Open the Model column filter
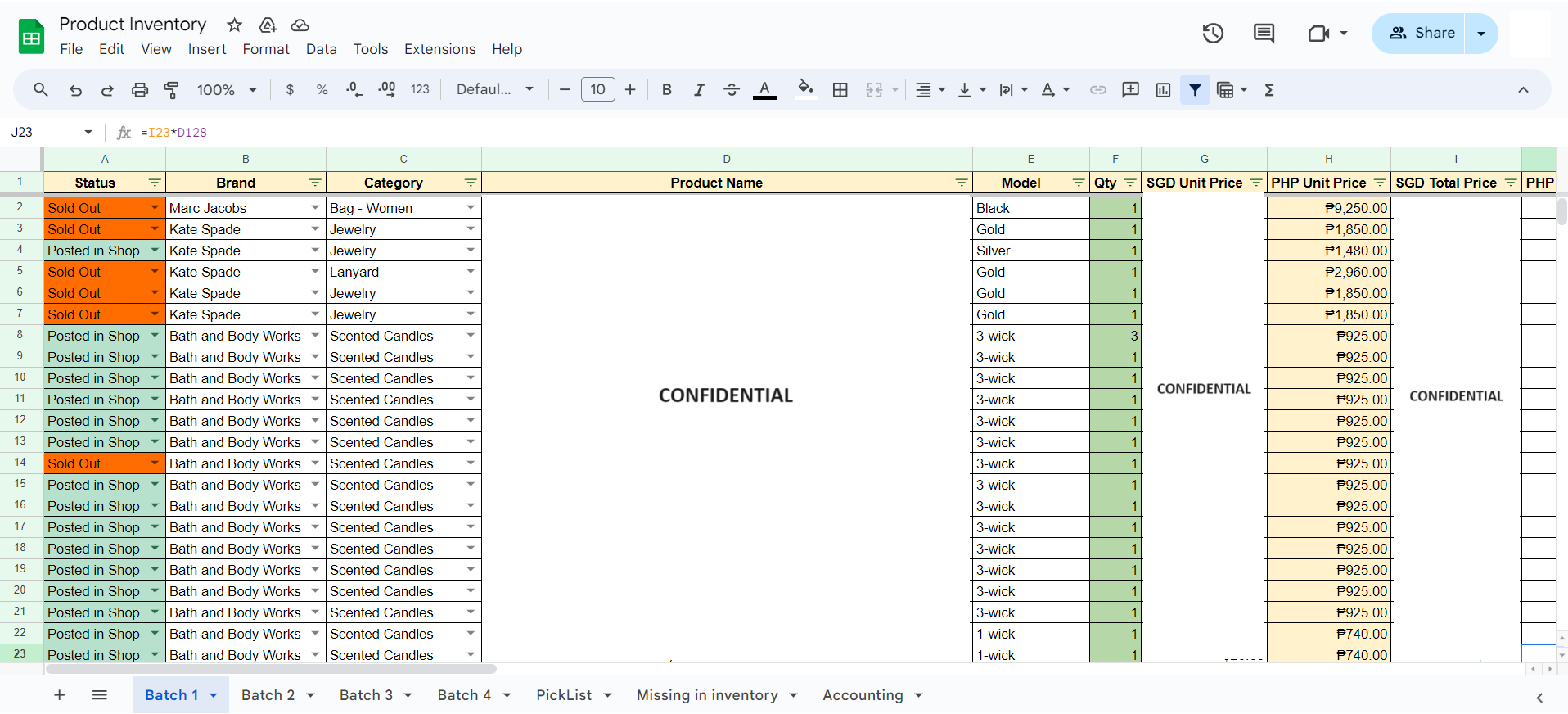 pos(1079,183)
